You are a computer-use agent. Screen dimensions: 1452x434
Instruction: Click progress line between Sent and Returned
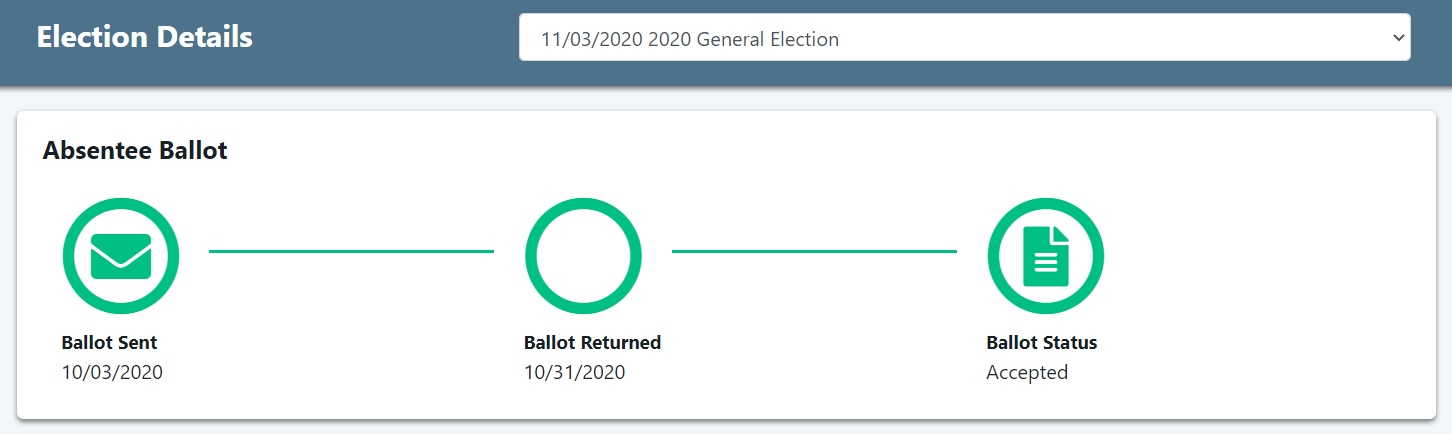(351, 251)
